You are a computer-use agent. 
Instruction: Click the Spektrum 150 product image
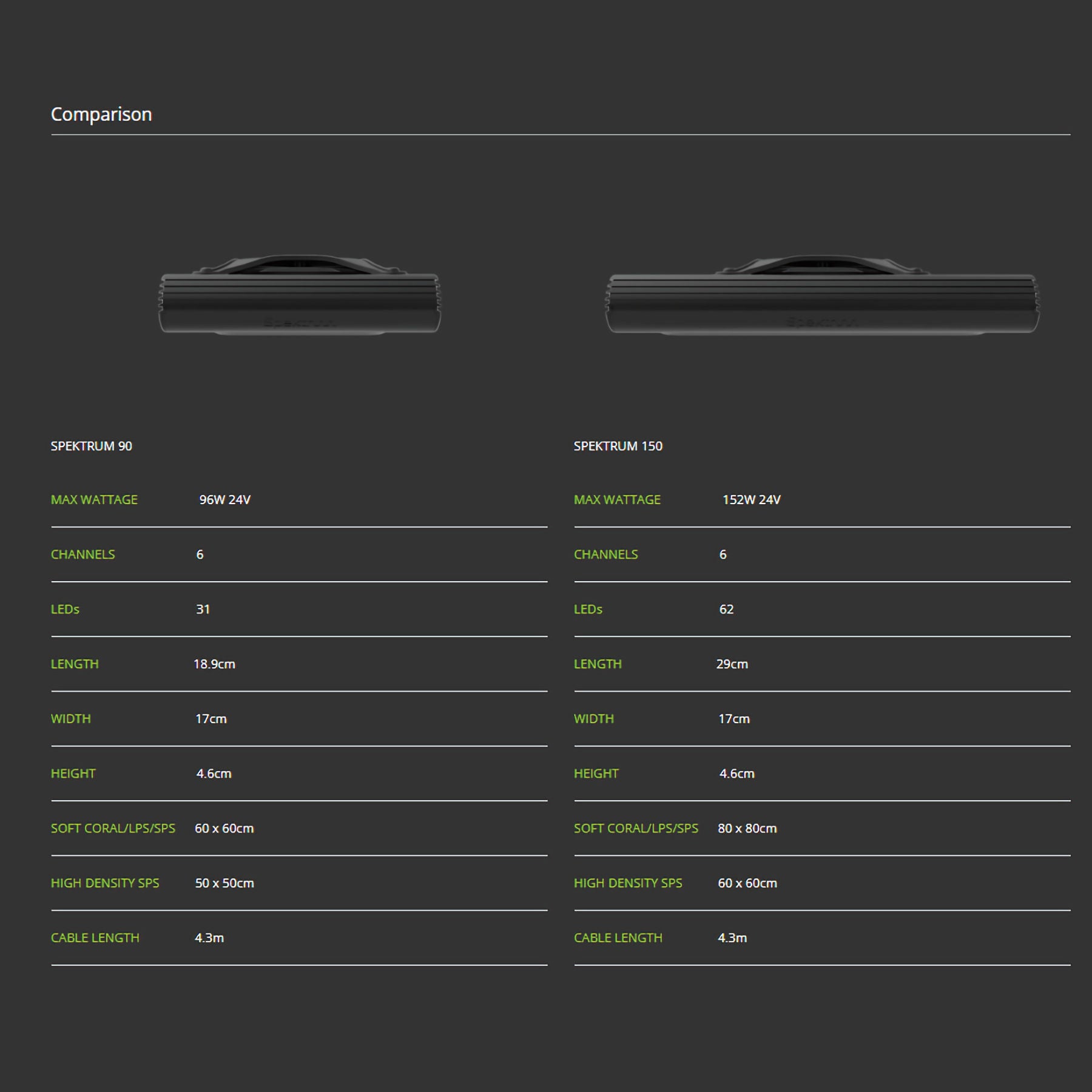822,295
